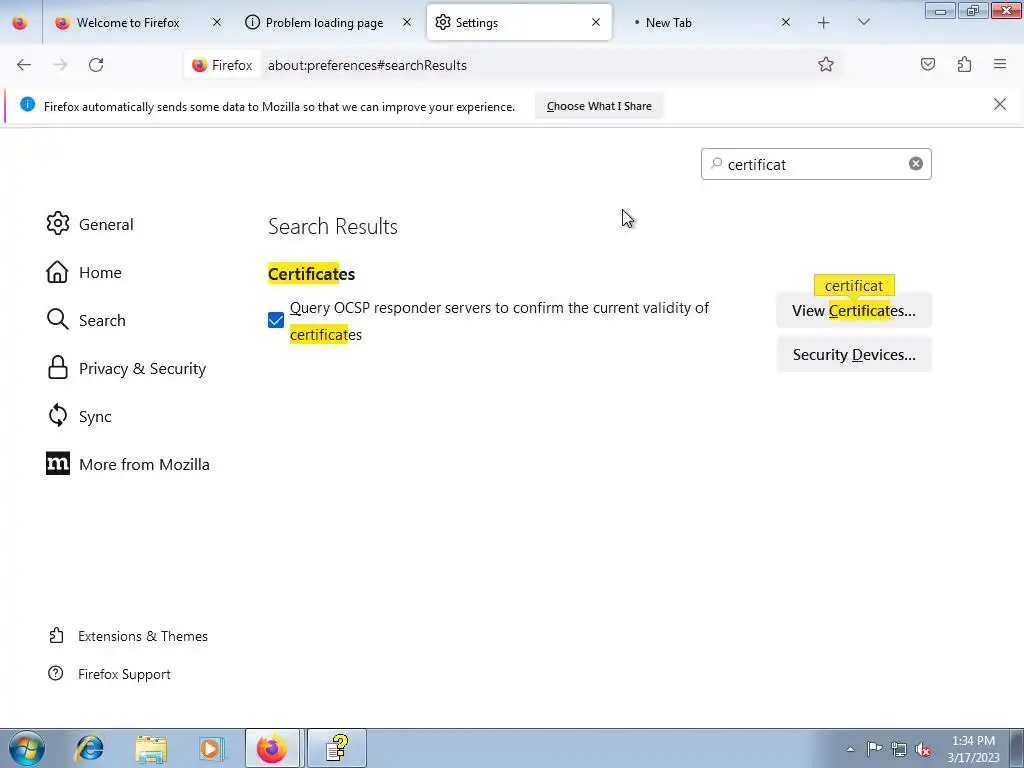Viewport: 1024px width, 768px height.
Task: Open the Extensions puzzle icon in toolbar
Action: click(964, 64)
